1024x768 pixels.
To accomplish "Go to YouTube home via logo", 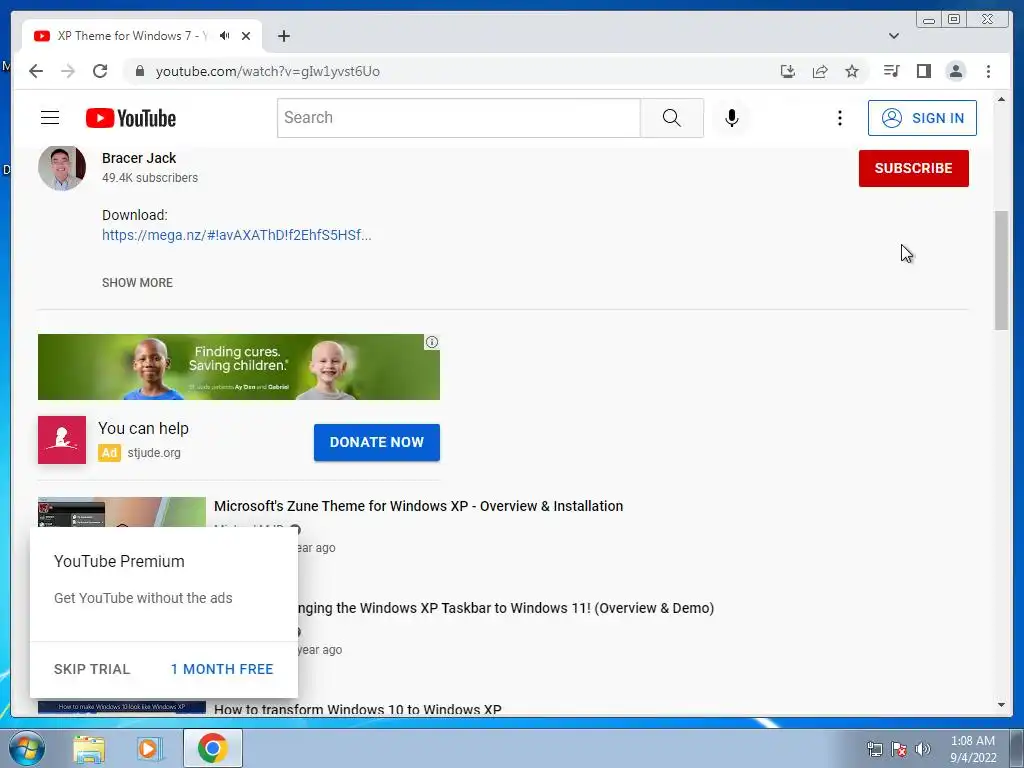I will click(131, 118).
